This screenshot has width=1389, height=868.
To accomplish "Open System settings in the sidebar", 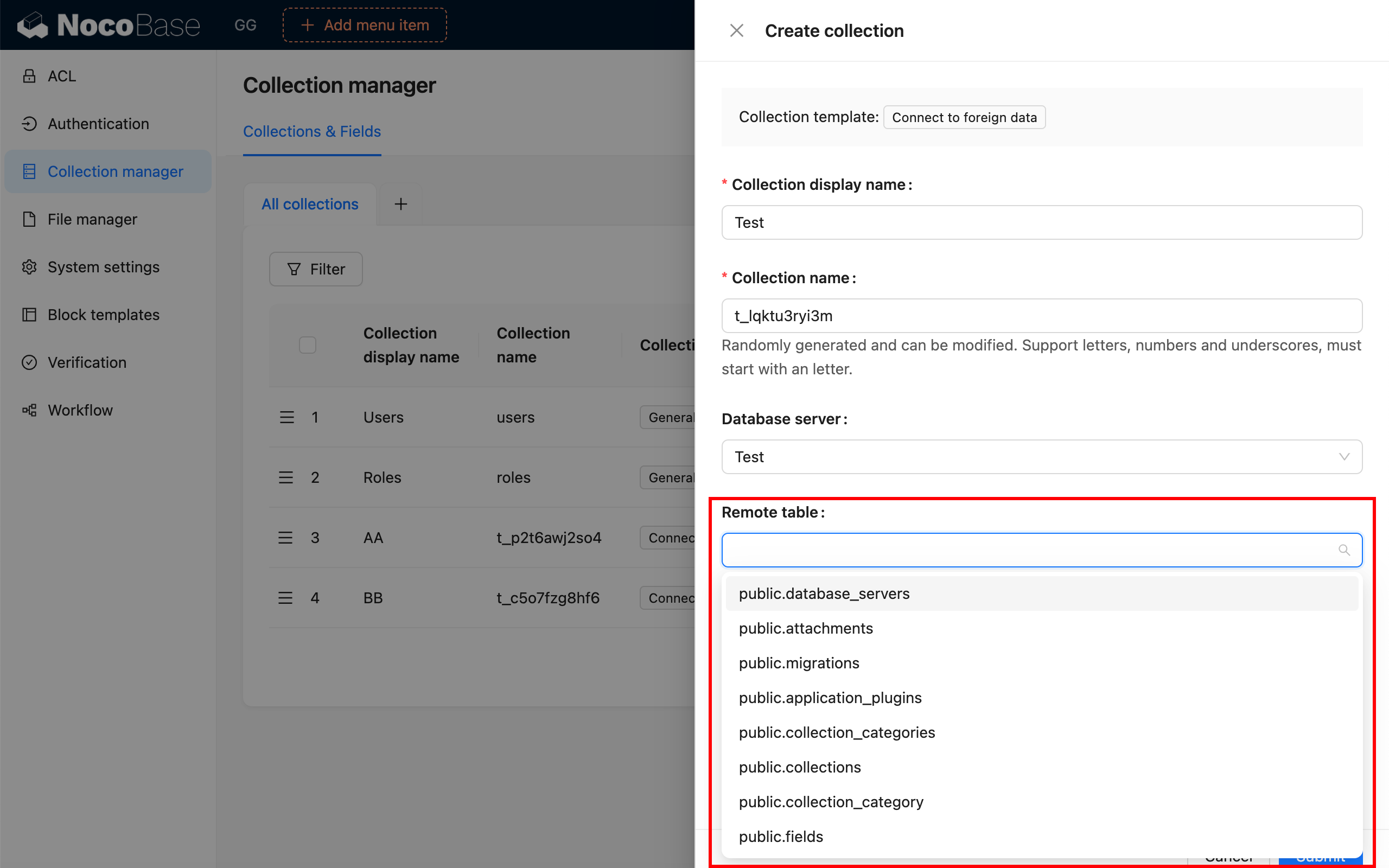I will click(103, 266).
